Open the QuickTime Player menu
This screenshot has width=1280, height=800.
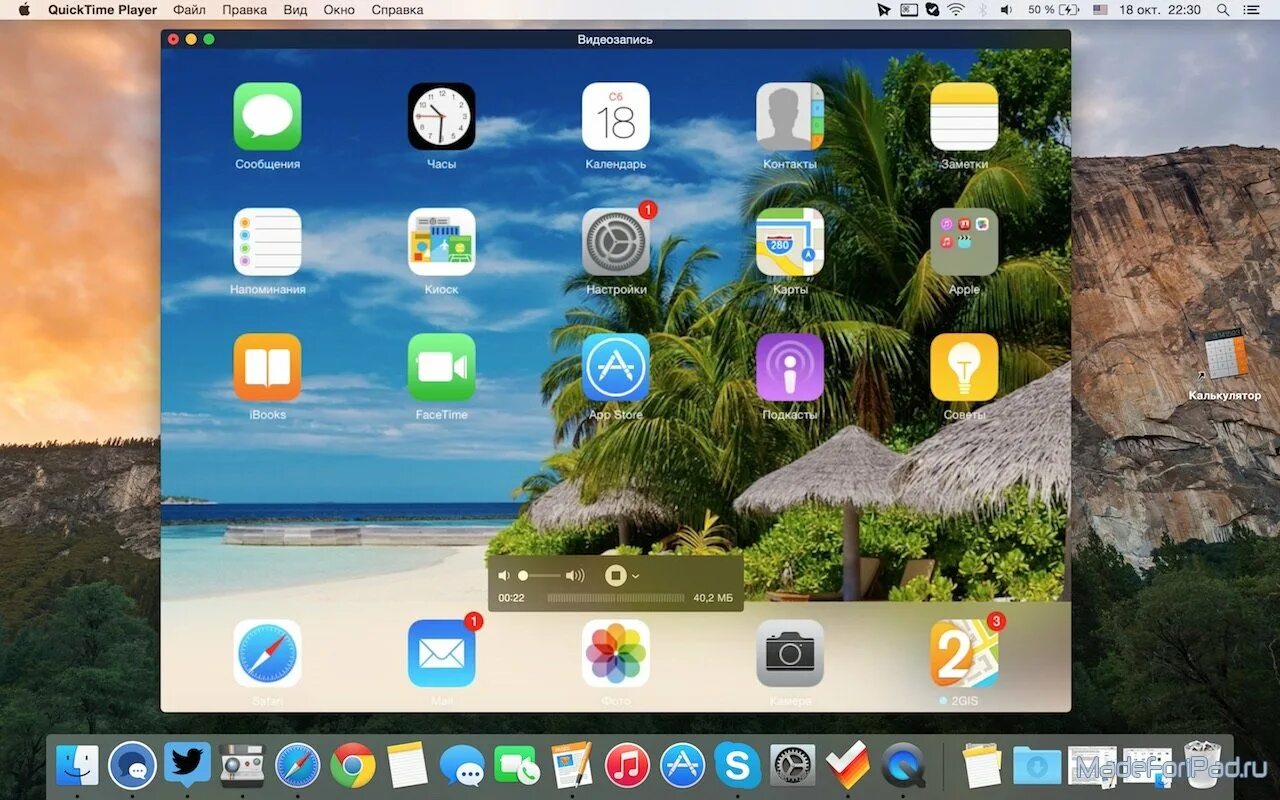[x=103, y=10]
